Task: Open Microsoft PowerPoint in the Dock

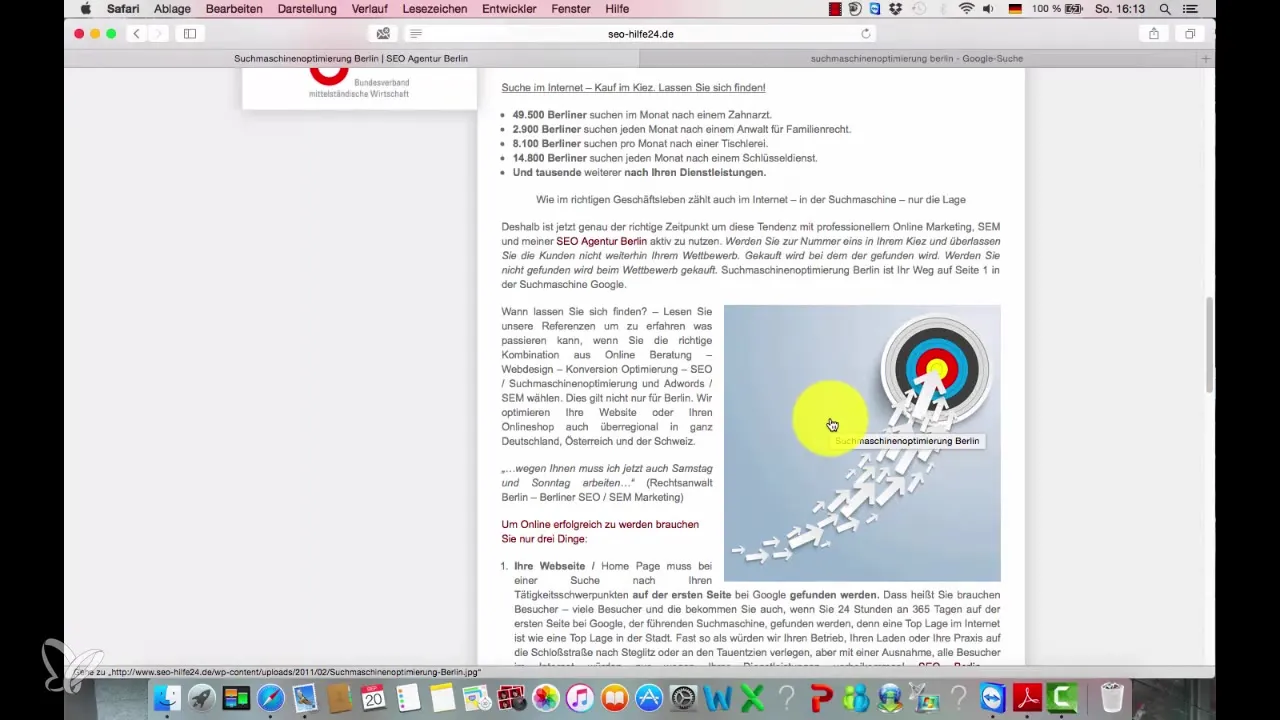Action: click(821, 698)
